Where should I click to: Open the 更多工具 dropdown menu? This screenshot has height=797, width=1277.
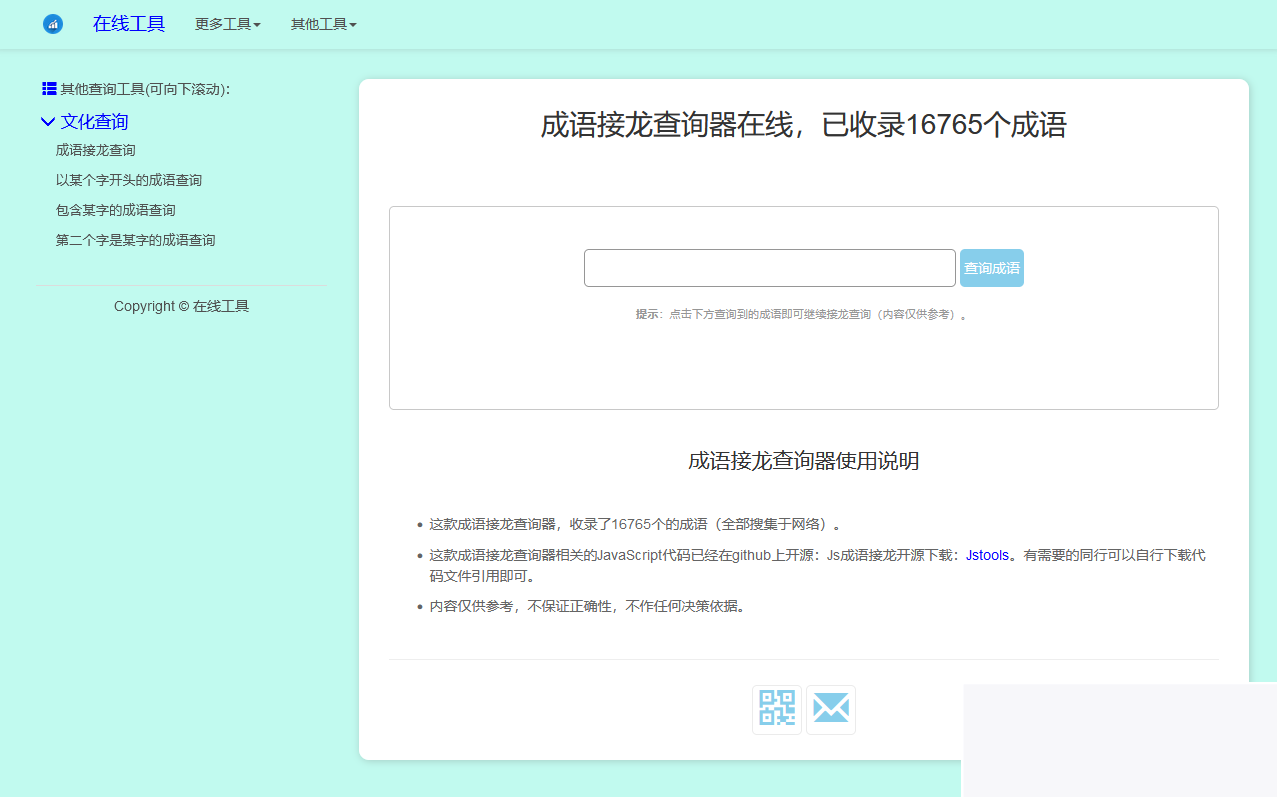[227, 24]
